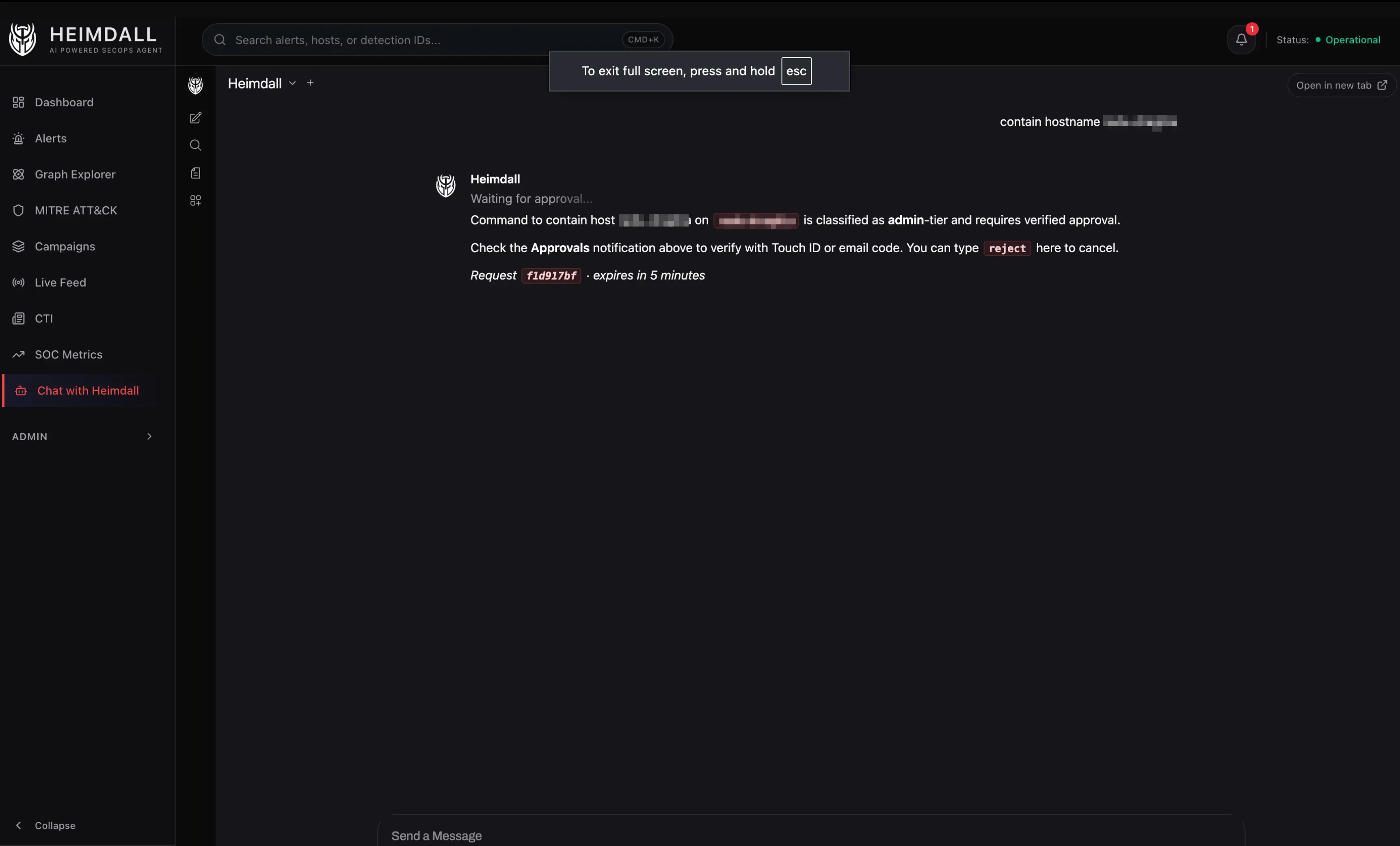Toggle SOC Metrics view
Image resolution: width=1400 pixels, height=846 pixels.
point(68,354)
